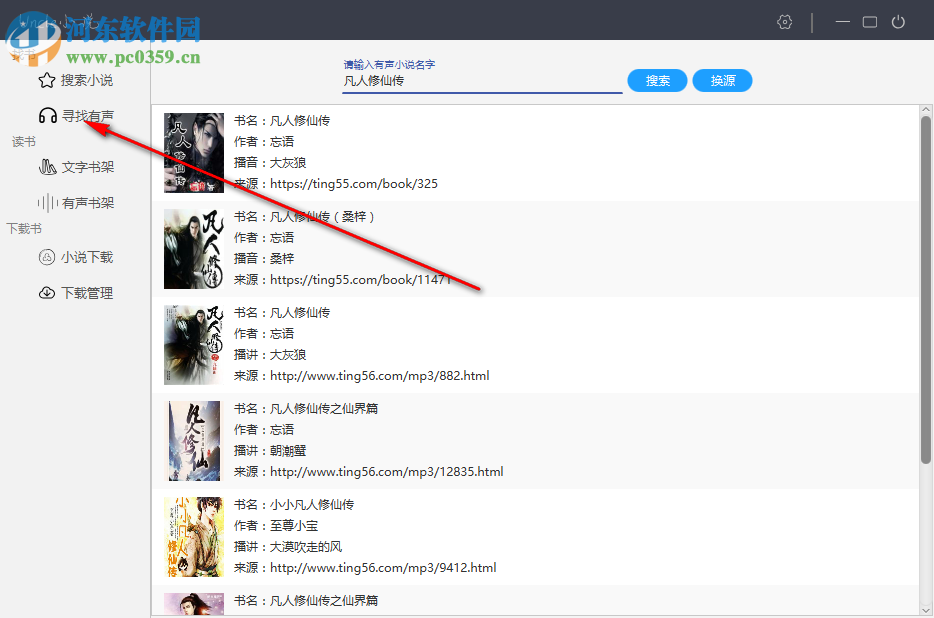Click the power icon in title bar
The width and height of the screenshot is (934, 618).
click(898, 21)
